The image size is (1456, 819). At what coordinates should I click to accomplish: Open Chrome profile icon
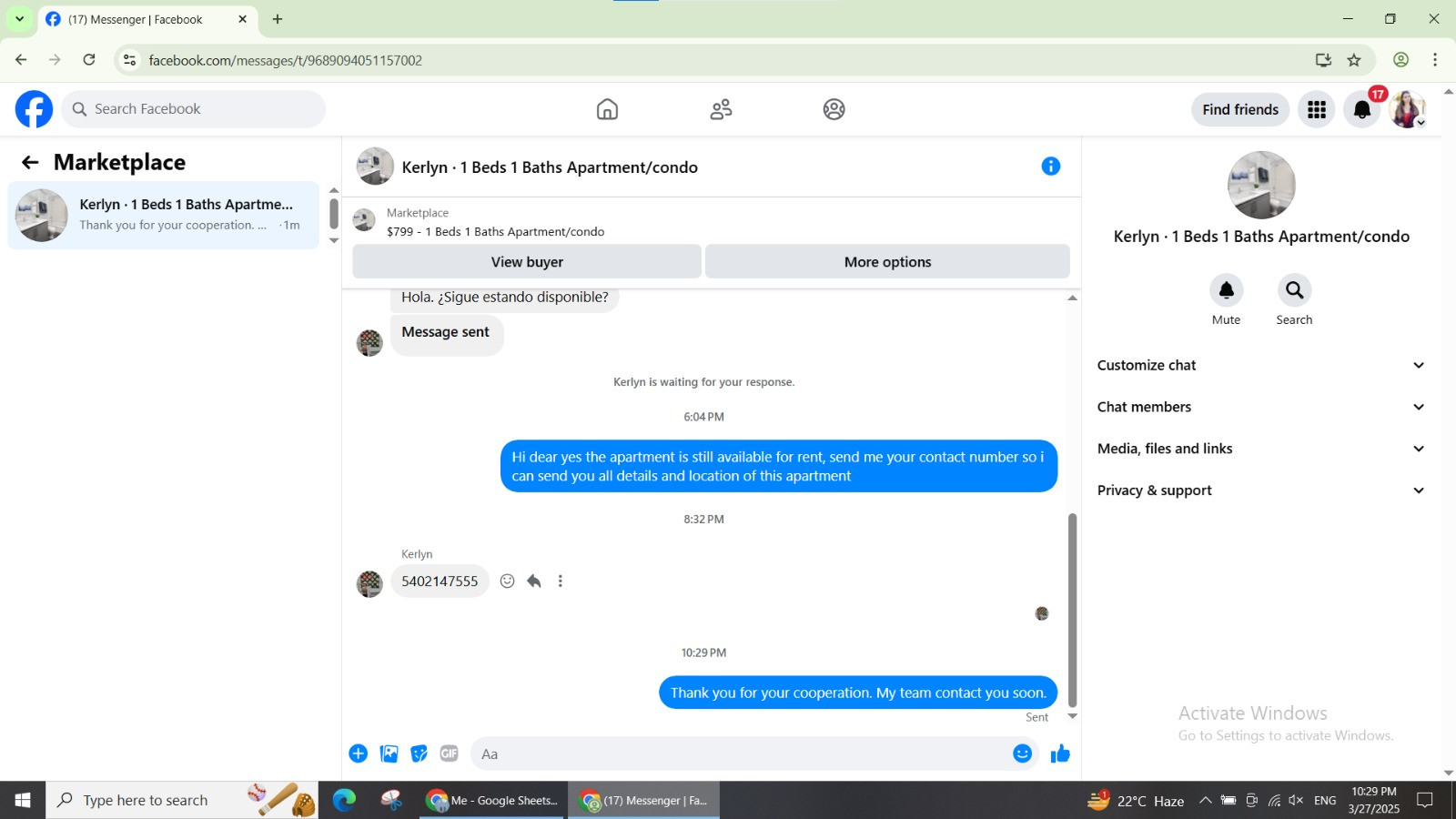[1400, 60]
